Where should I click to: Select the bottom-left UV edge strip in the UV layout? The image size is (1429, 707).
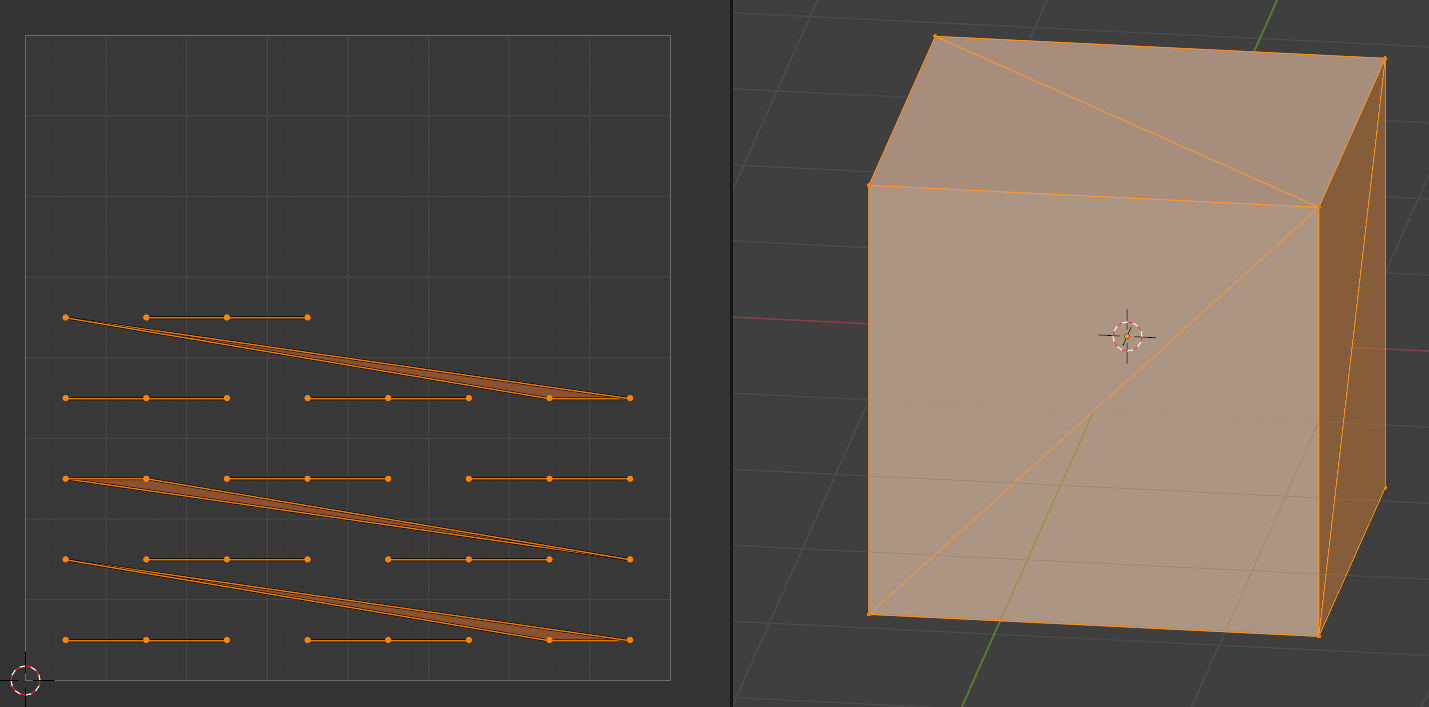(146, 640)
